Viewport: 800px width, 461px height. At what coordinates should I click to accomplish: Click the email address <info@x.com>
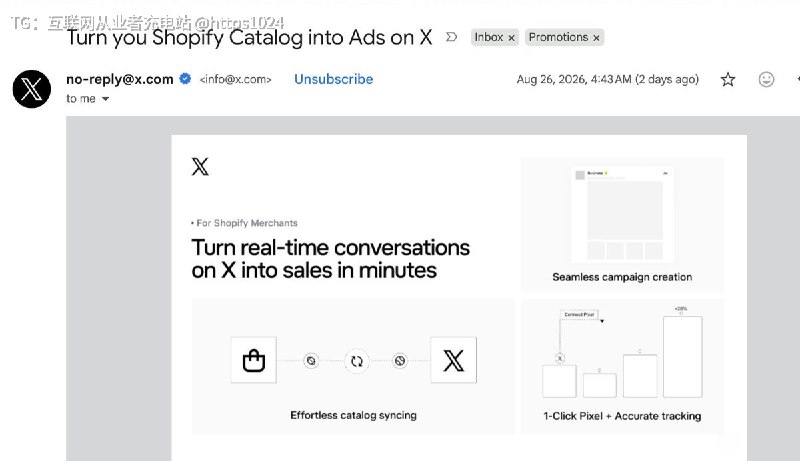tap(236, 80)
